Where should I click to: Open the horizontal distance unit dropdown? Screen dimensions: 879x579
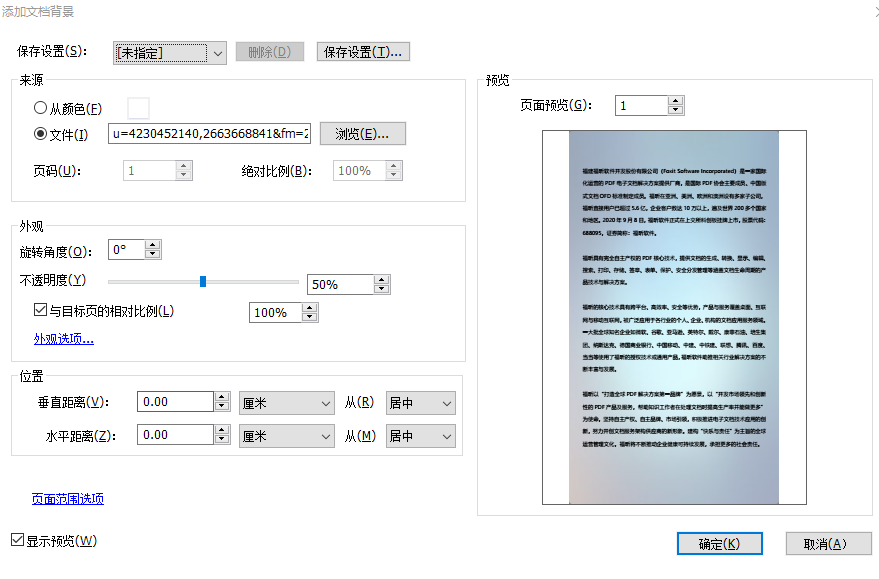point(286,435)
